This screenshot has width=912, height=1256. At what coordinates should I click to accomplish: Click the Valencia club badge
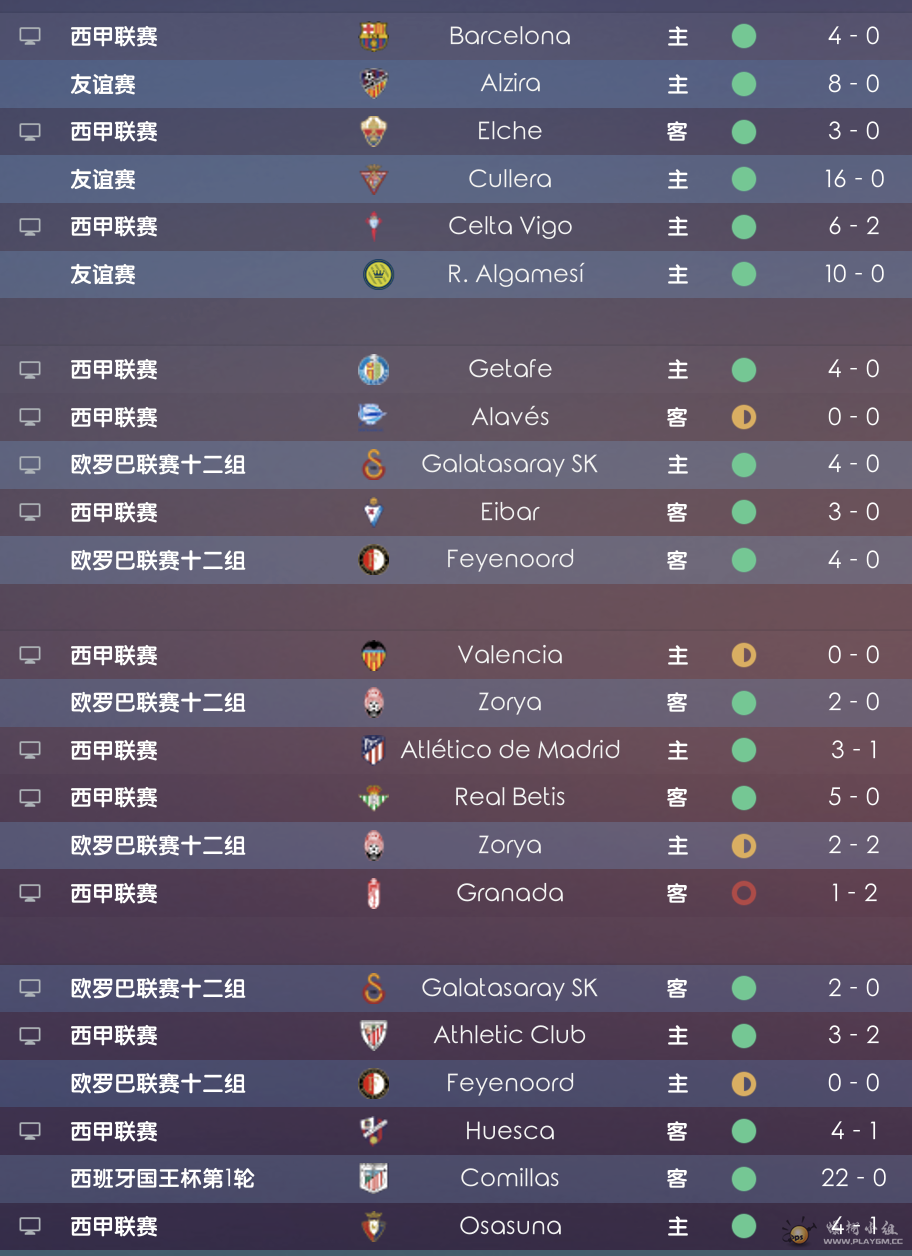[x=374, y=656]
